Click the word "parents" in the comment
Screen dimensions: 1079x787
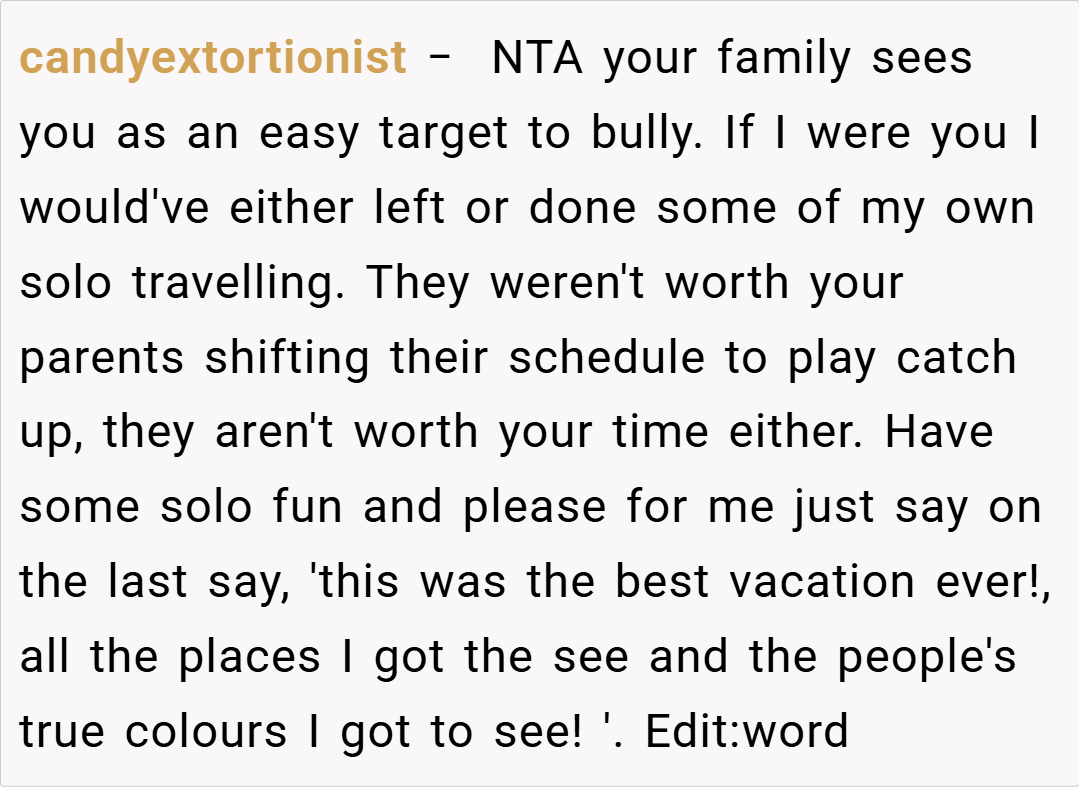[102, 358]
